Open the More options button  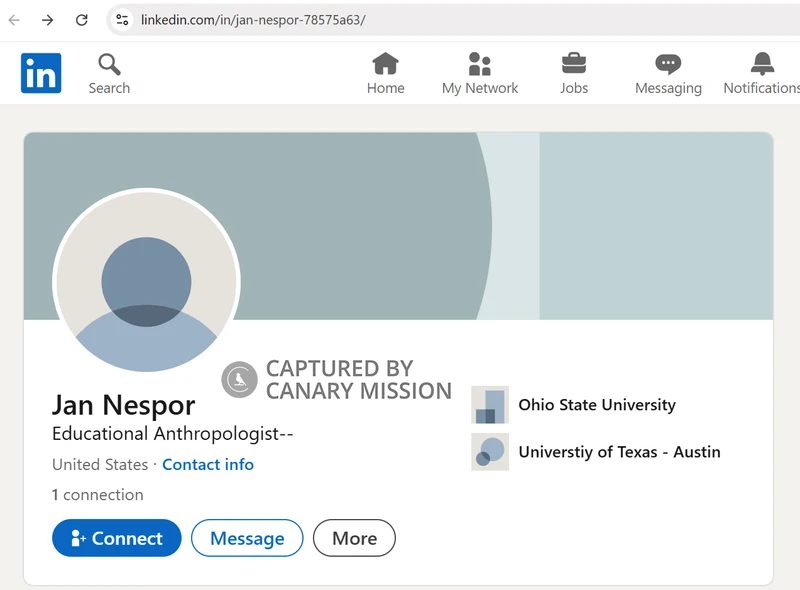pyautogui.click(x=354, y=538)
